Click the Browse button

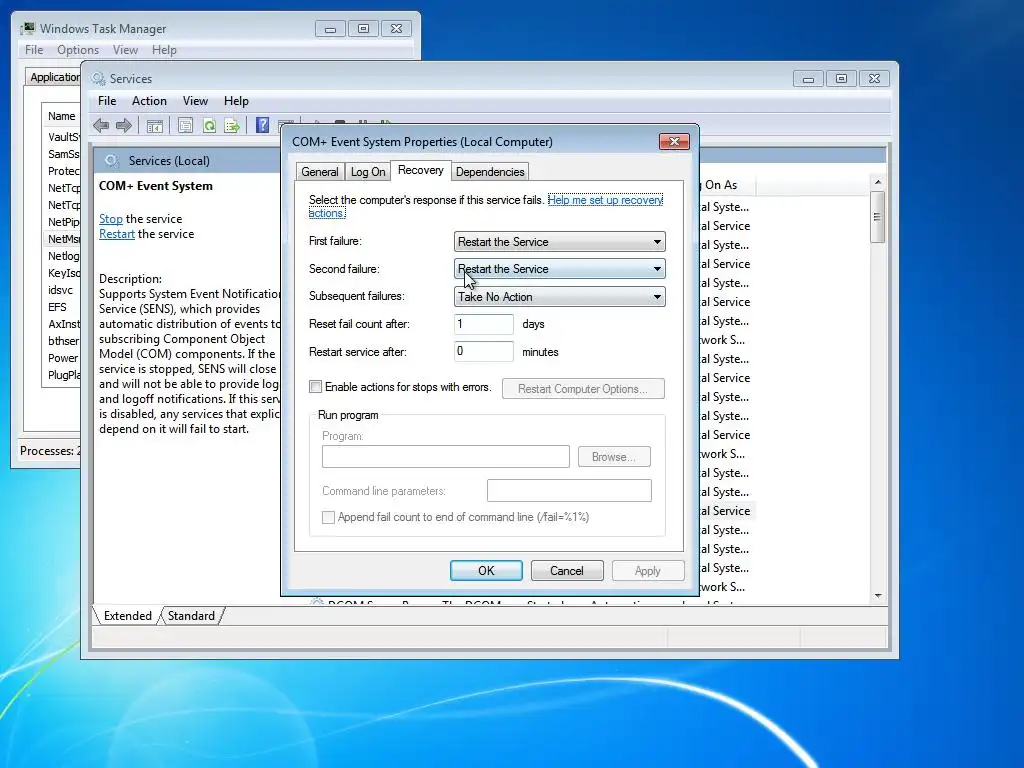tap(614, 456)
